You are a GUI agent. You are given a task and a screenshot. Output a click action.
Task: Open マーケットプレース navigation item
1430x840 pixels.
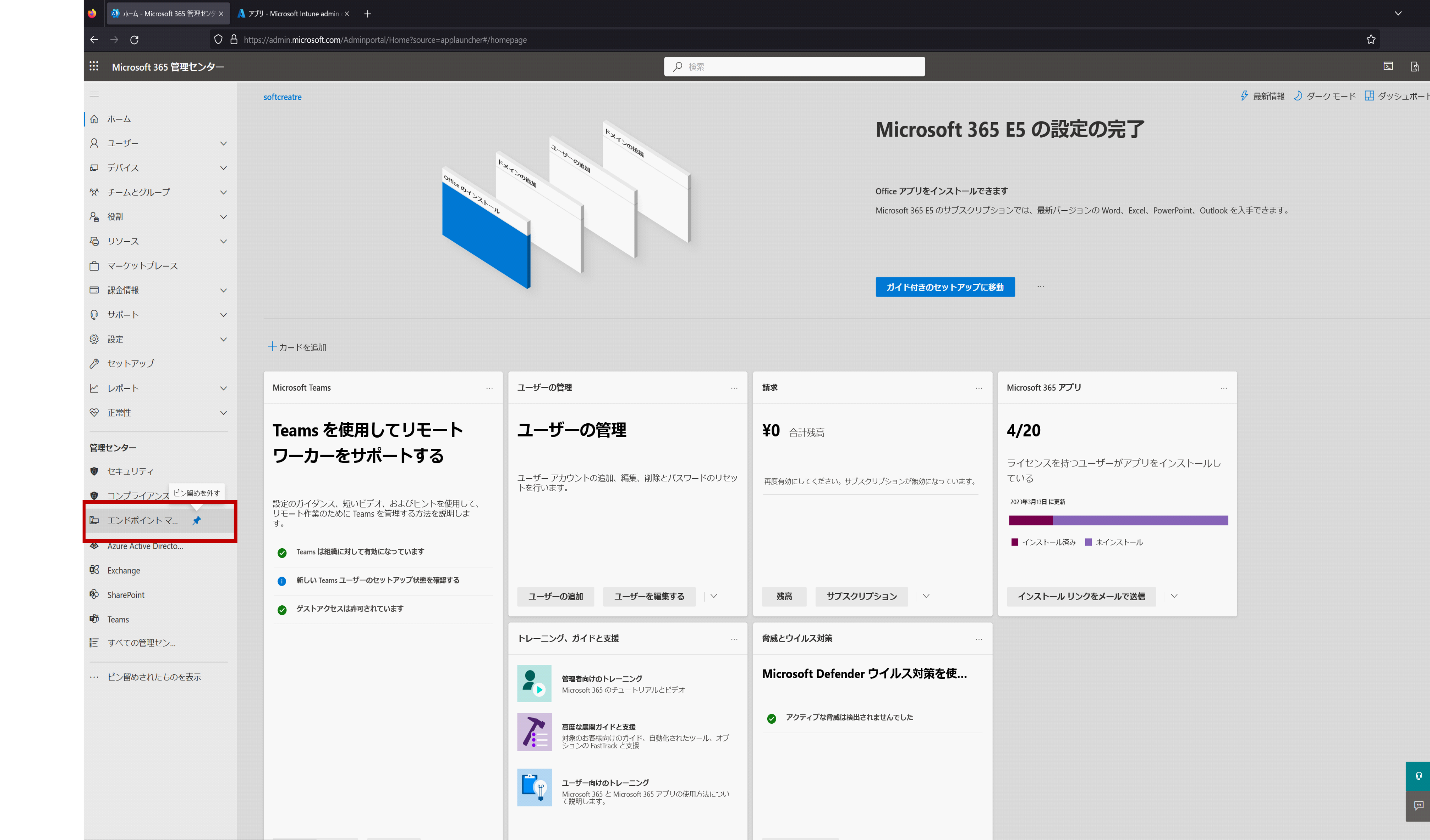pyautogui.click(x=160, y=266)
